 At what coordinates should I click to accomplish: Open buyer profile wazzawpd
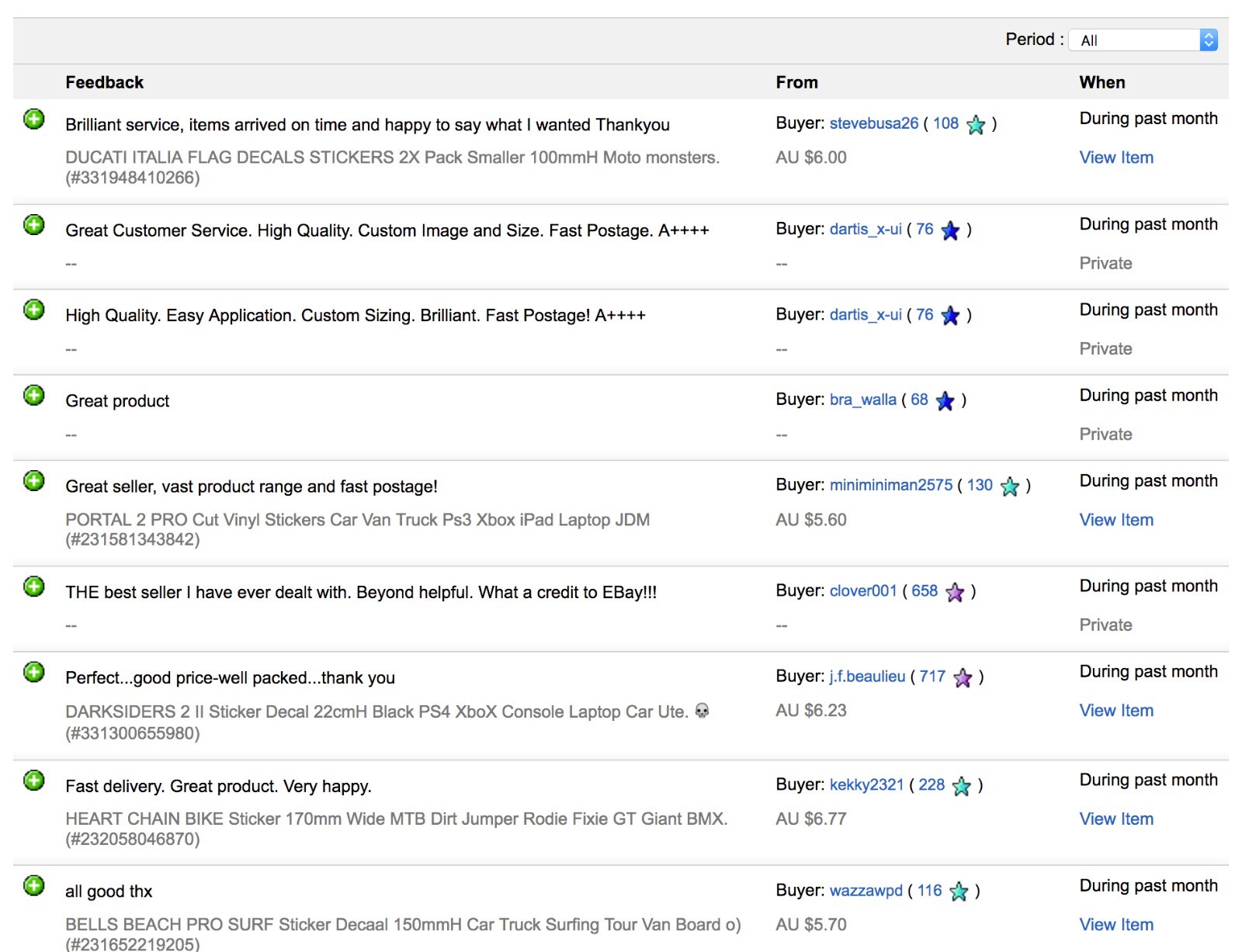[866, 891]
